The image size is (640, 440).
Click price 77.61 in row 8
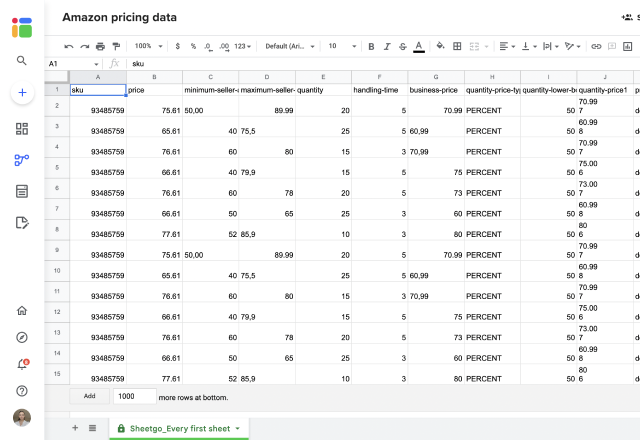(154, 230)
